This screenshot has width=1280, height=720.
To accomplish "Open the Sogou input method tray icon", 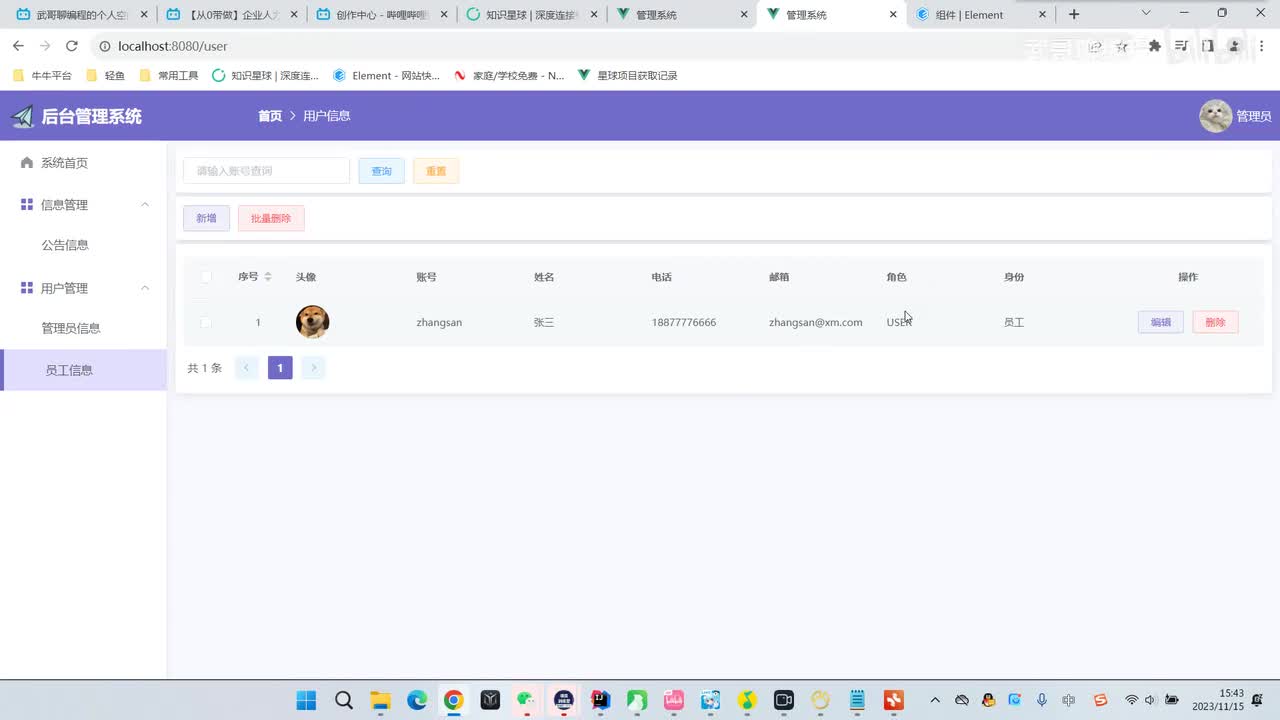I will tap(1100, 700).
